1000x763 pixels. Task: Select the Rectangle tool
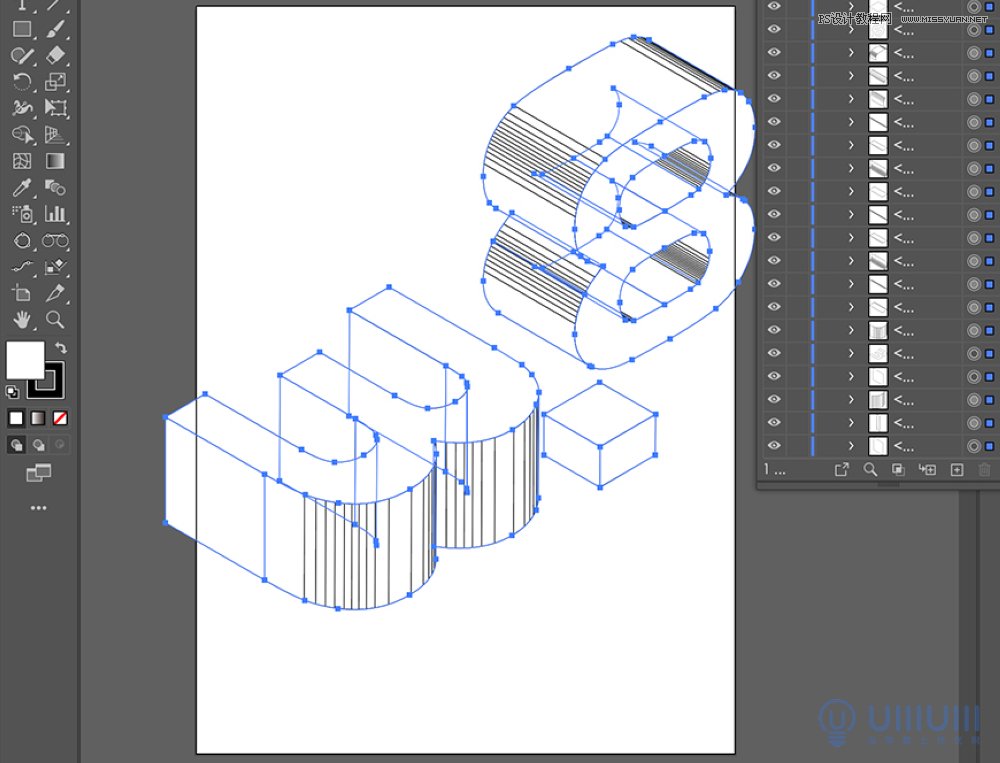(22, 29)
